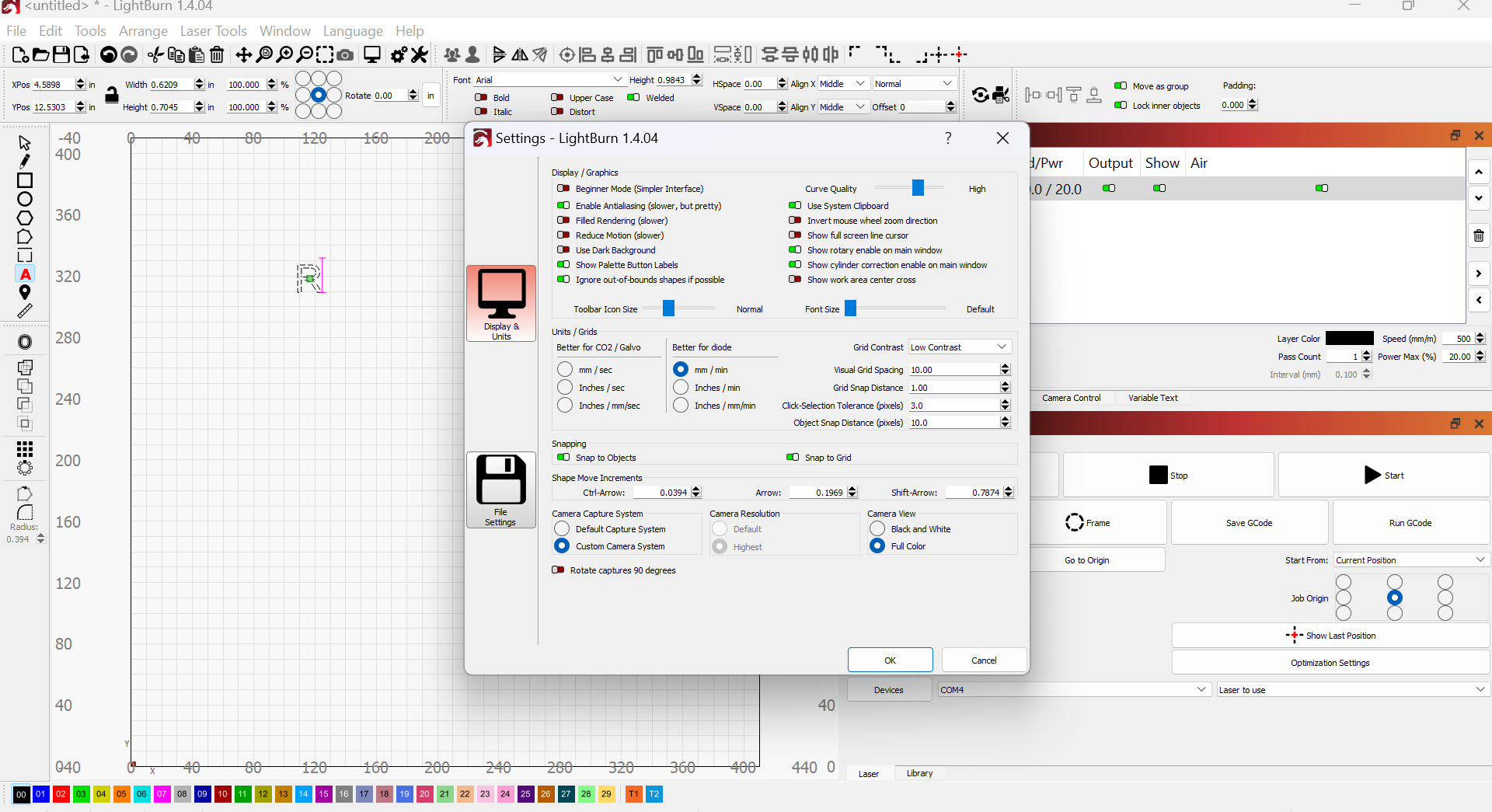The height and width of the screenshot is (812, 1492).
Task: Click the Devices button
Action: point(889,690)
